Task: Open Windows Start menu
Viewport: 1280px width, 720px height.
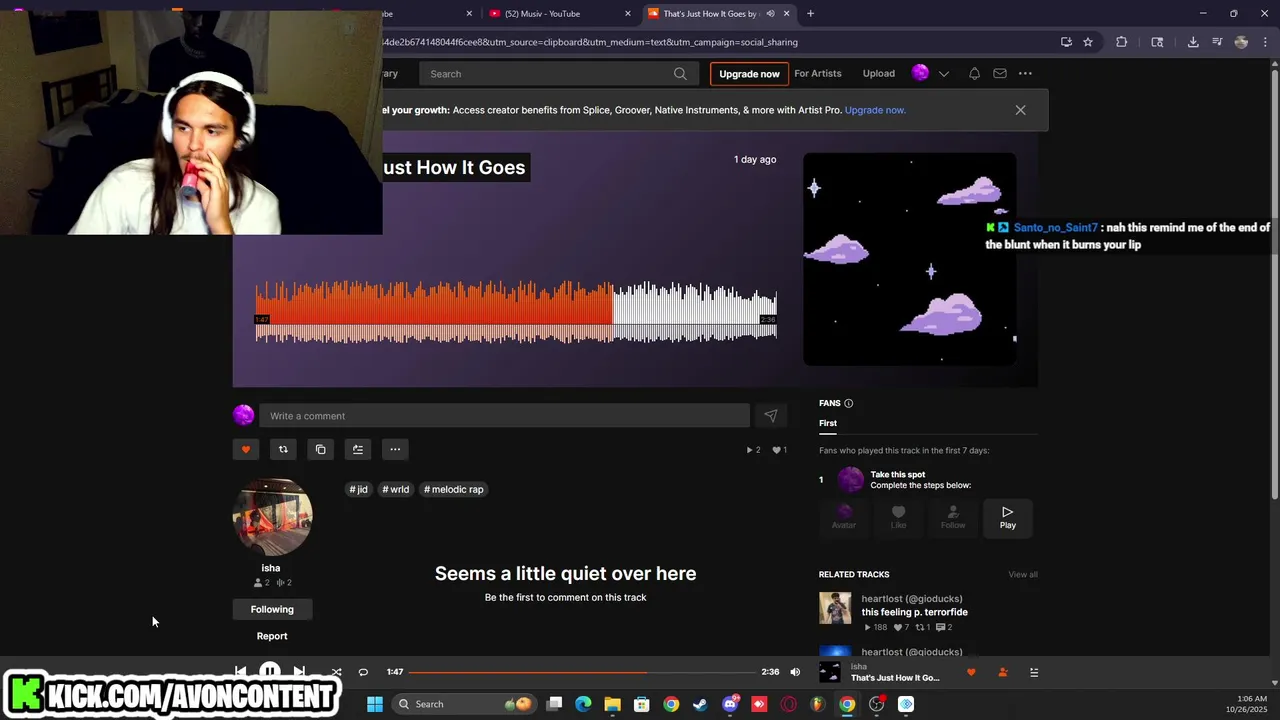Action: 375,704
